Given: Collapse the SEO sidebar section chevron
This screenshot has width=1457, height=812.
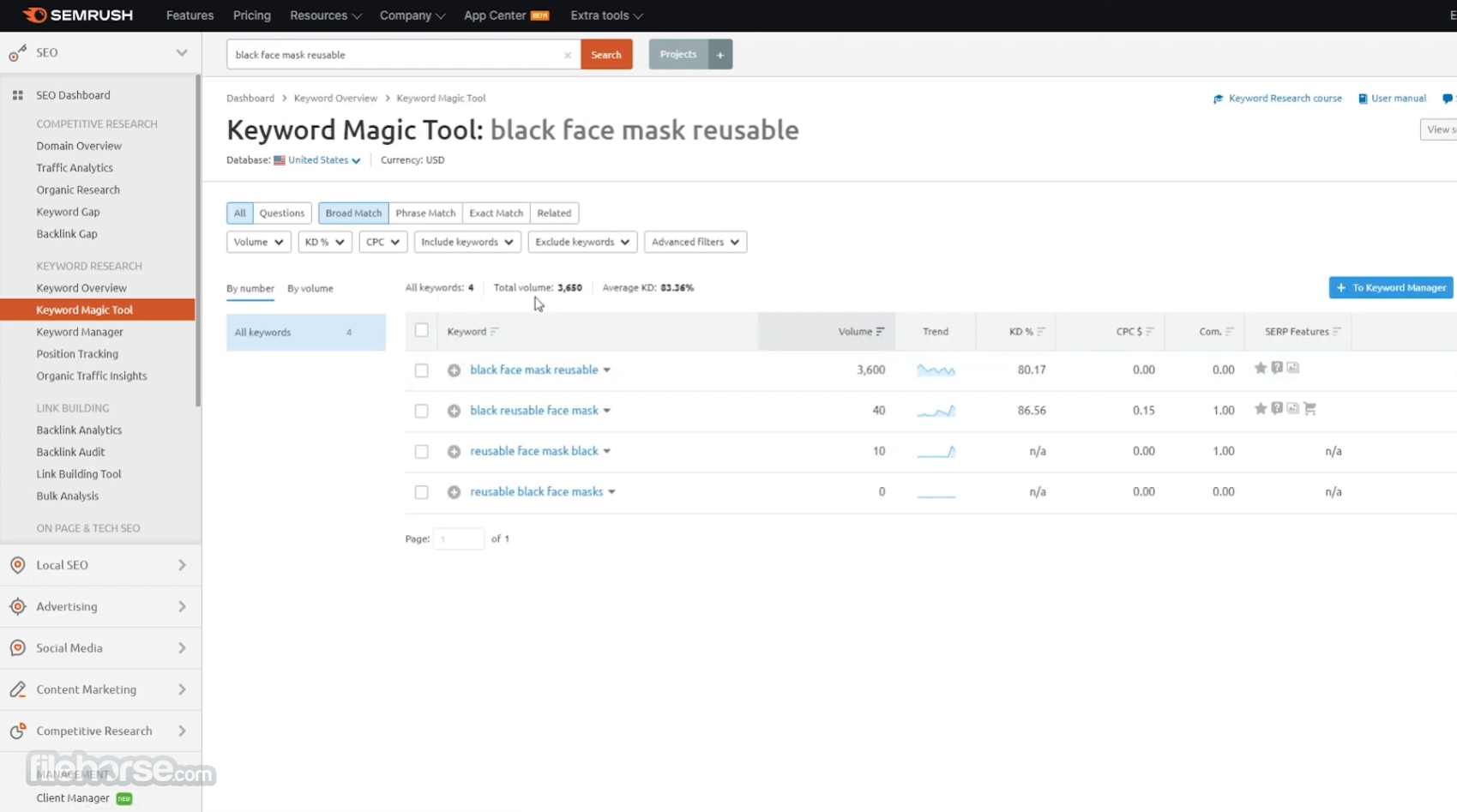Looking at the screenshot, I should 182,53.
